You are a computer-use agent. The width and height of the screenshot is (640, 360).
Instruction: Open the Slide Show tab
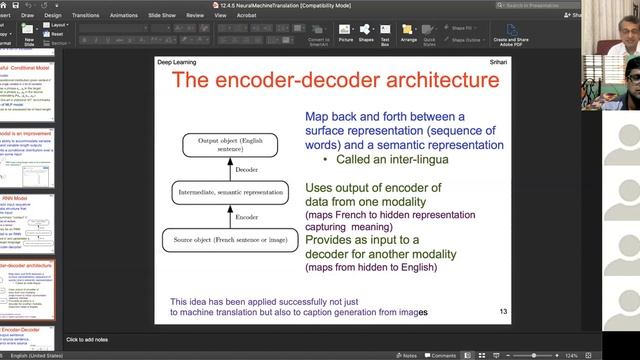pos(162,15)
